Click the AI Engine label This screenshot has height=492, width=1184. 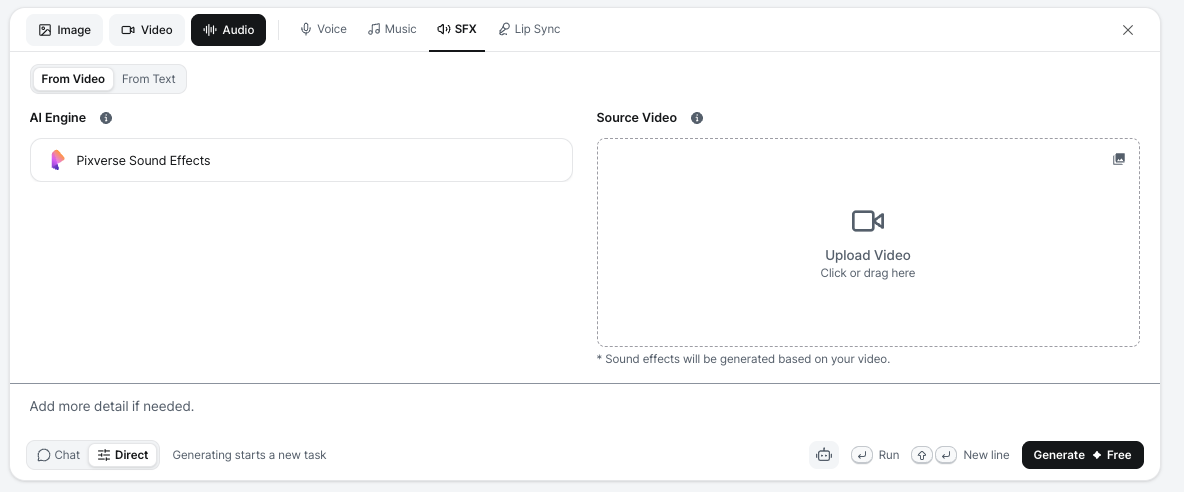pos(57,118)
